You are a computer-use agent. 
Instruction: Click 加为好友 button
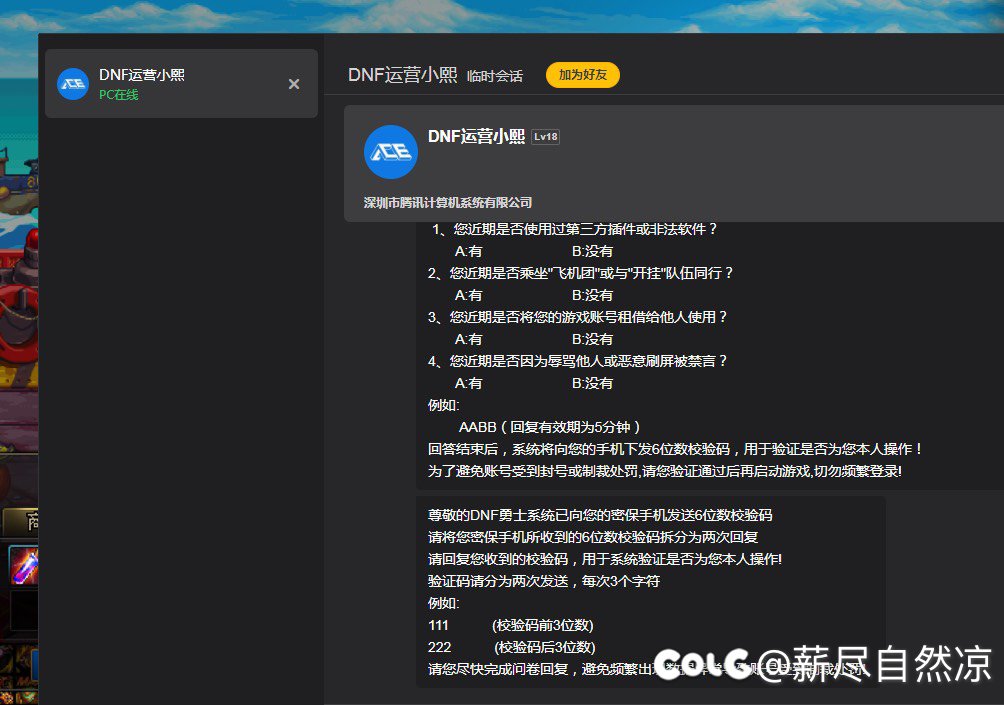pos(583,75)
